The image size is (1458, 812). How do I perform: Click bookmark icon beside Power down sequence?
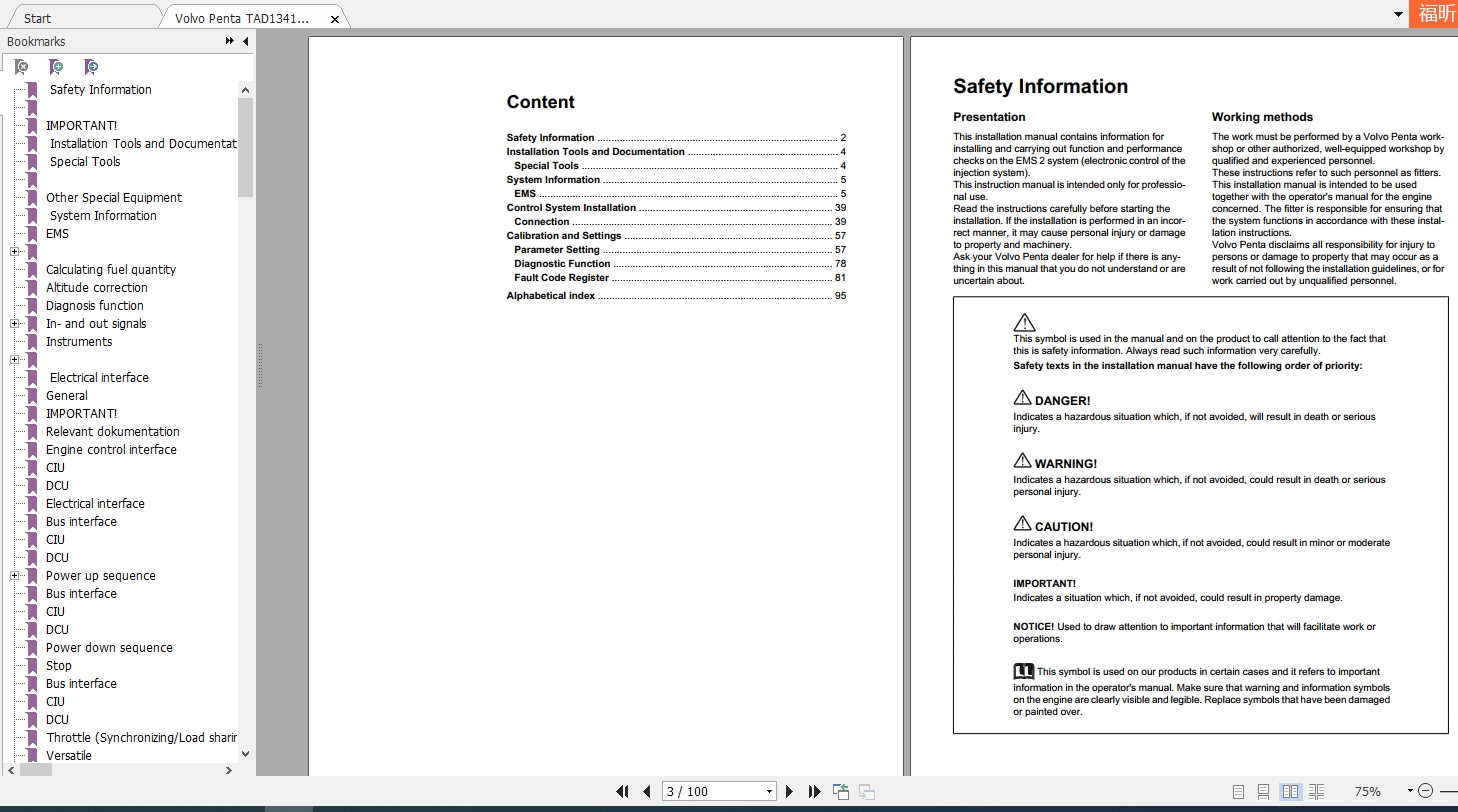pyautogui.click(x=32, y=647)
